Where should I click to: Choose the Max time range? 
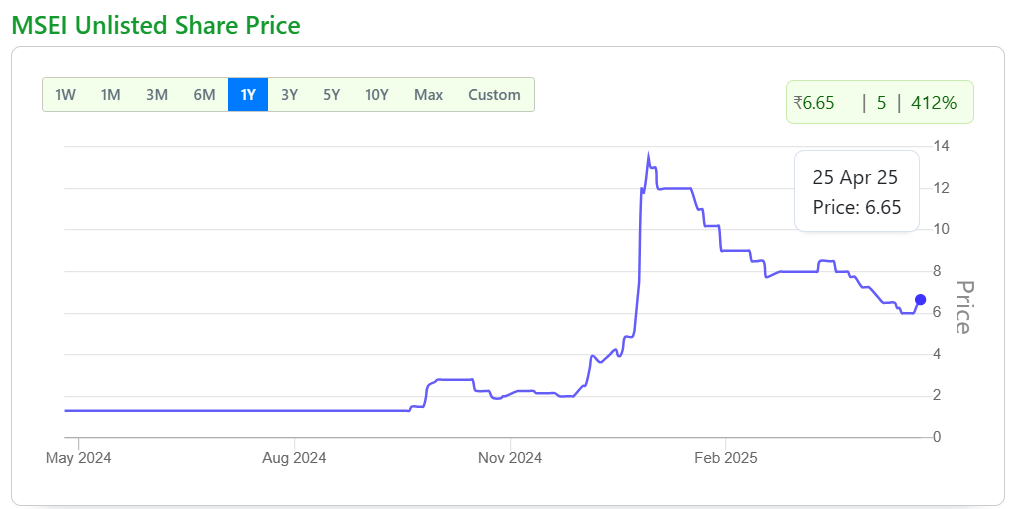click(x=428, y=95)
